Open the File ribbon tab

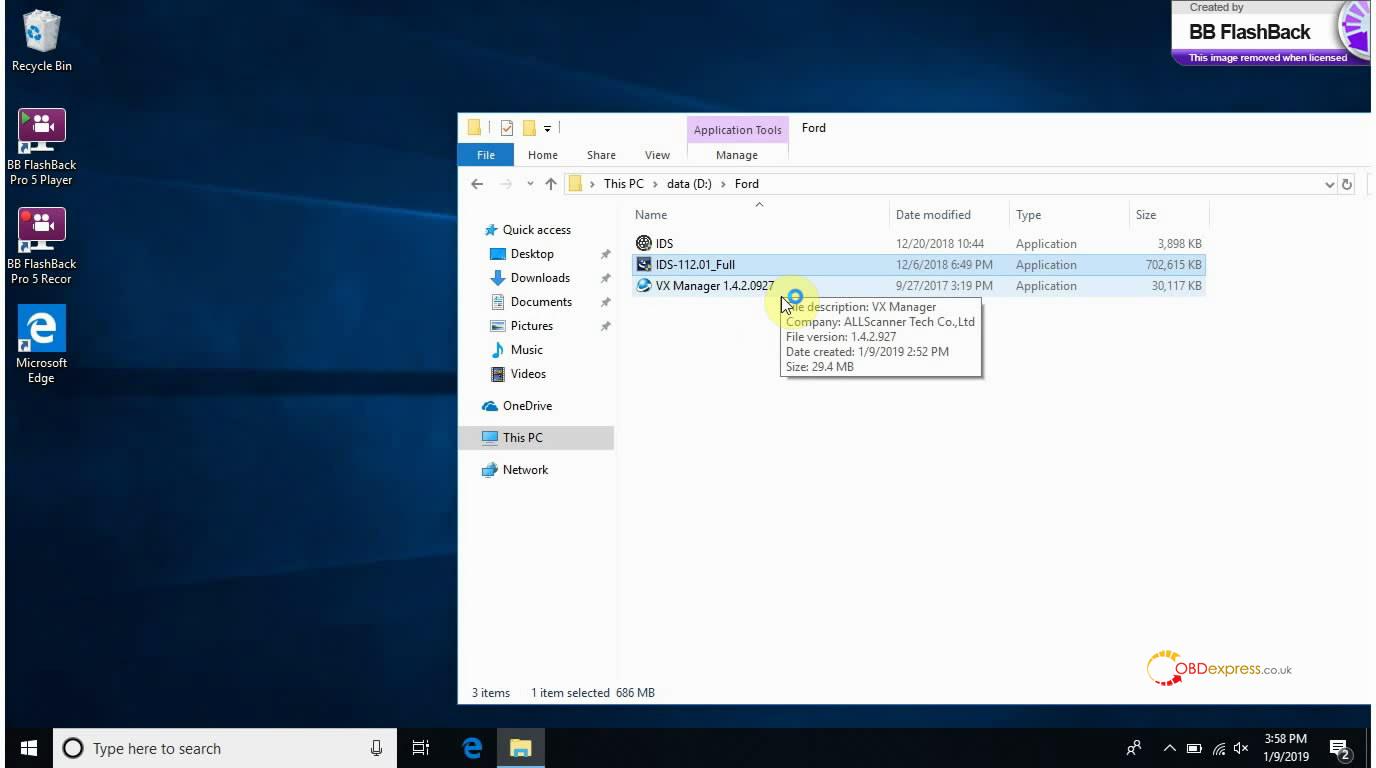click(486, 155)
